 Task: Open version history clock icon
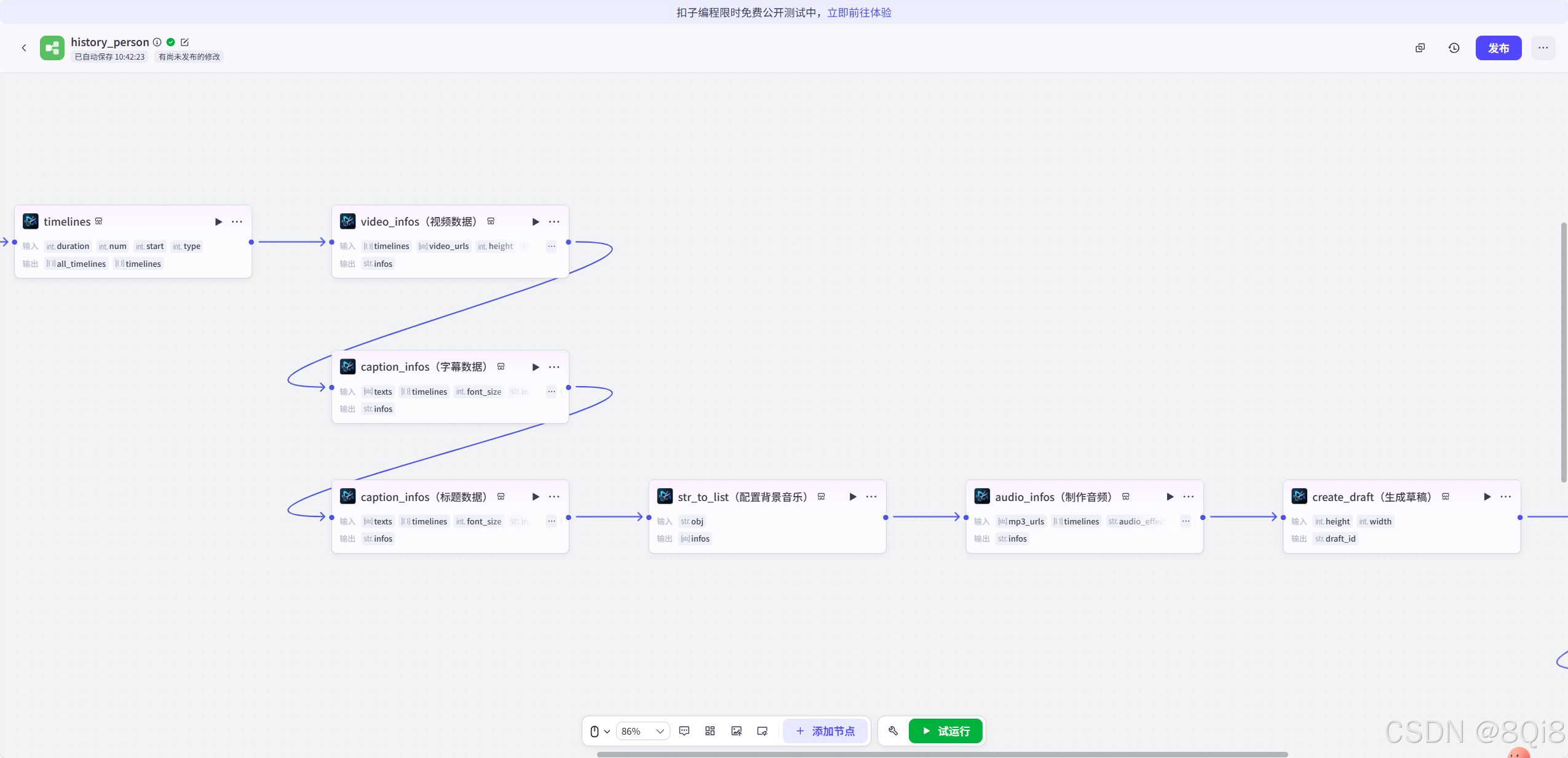point(1454,48)
